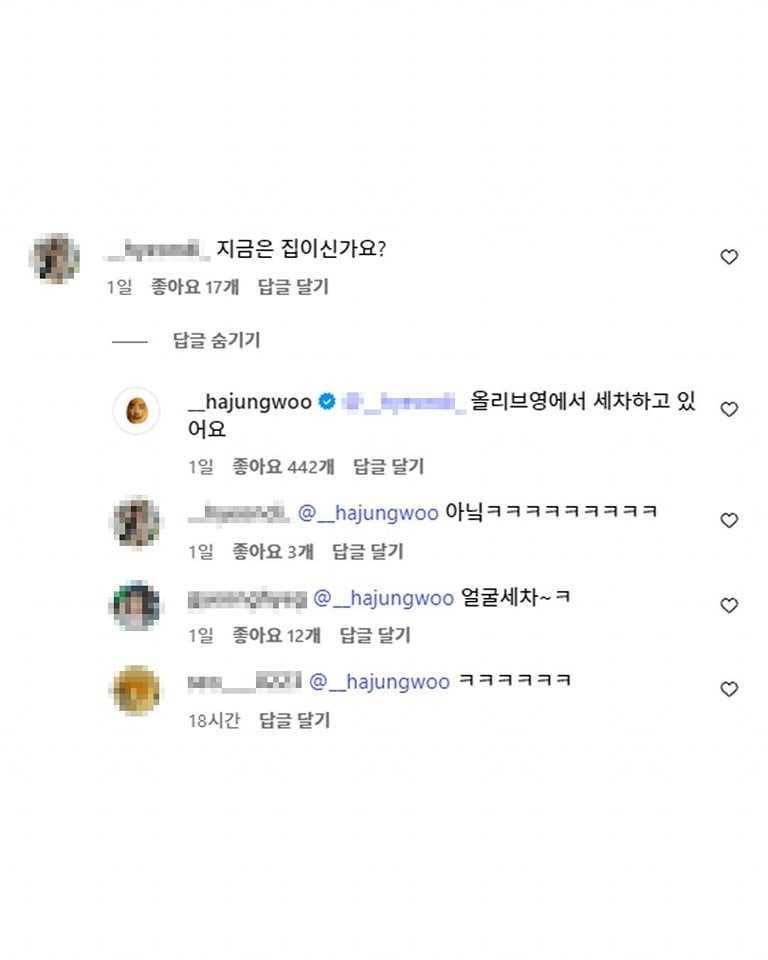Collapse replies with '답글 숨기기'
The image size is (768, 960).
pos(216,340)
